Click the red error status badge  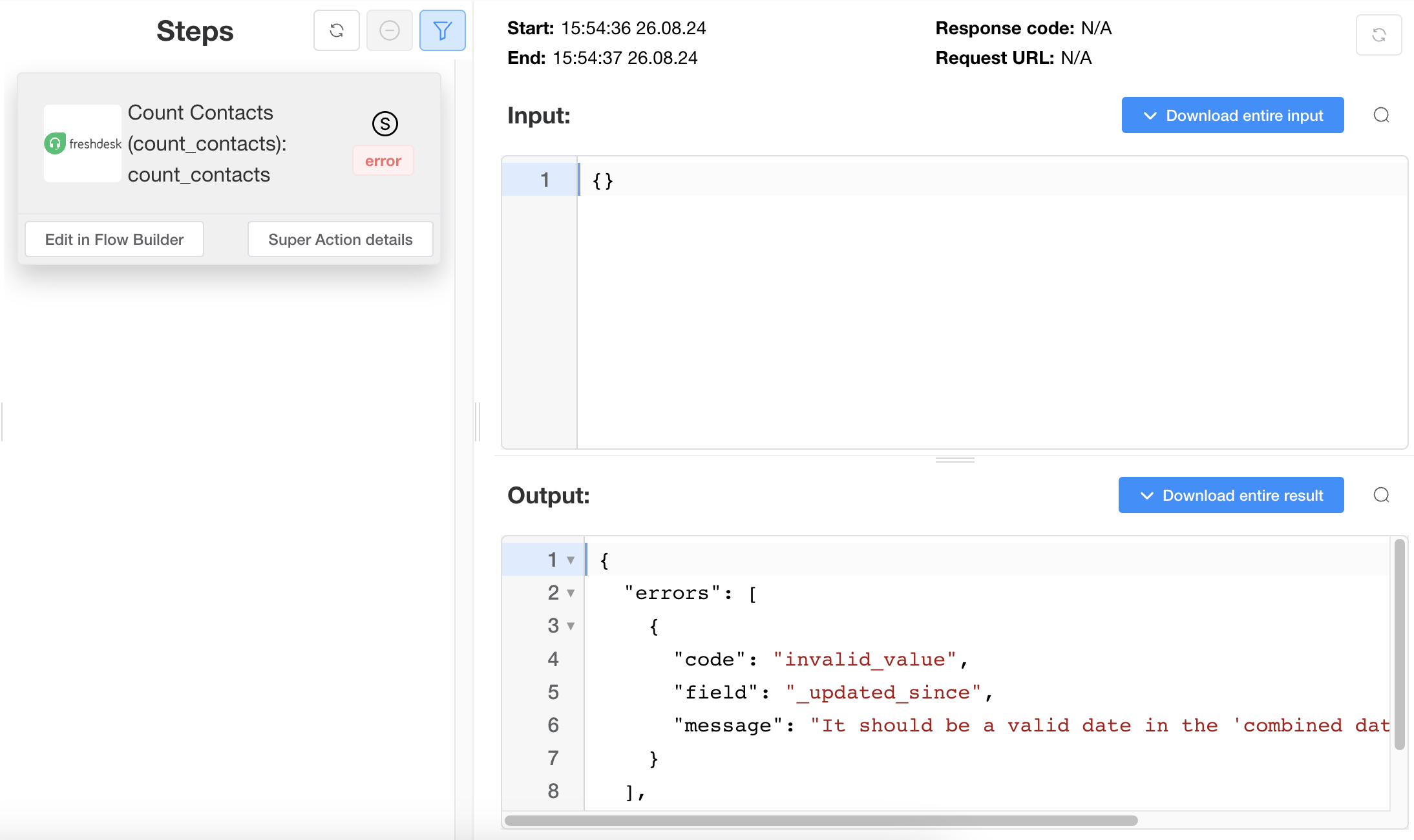pyautogui.click(x=383, y=161)
